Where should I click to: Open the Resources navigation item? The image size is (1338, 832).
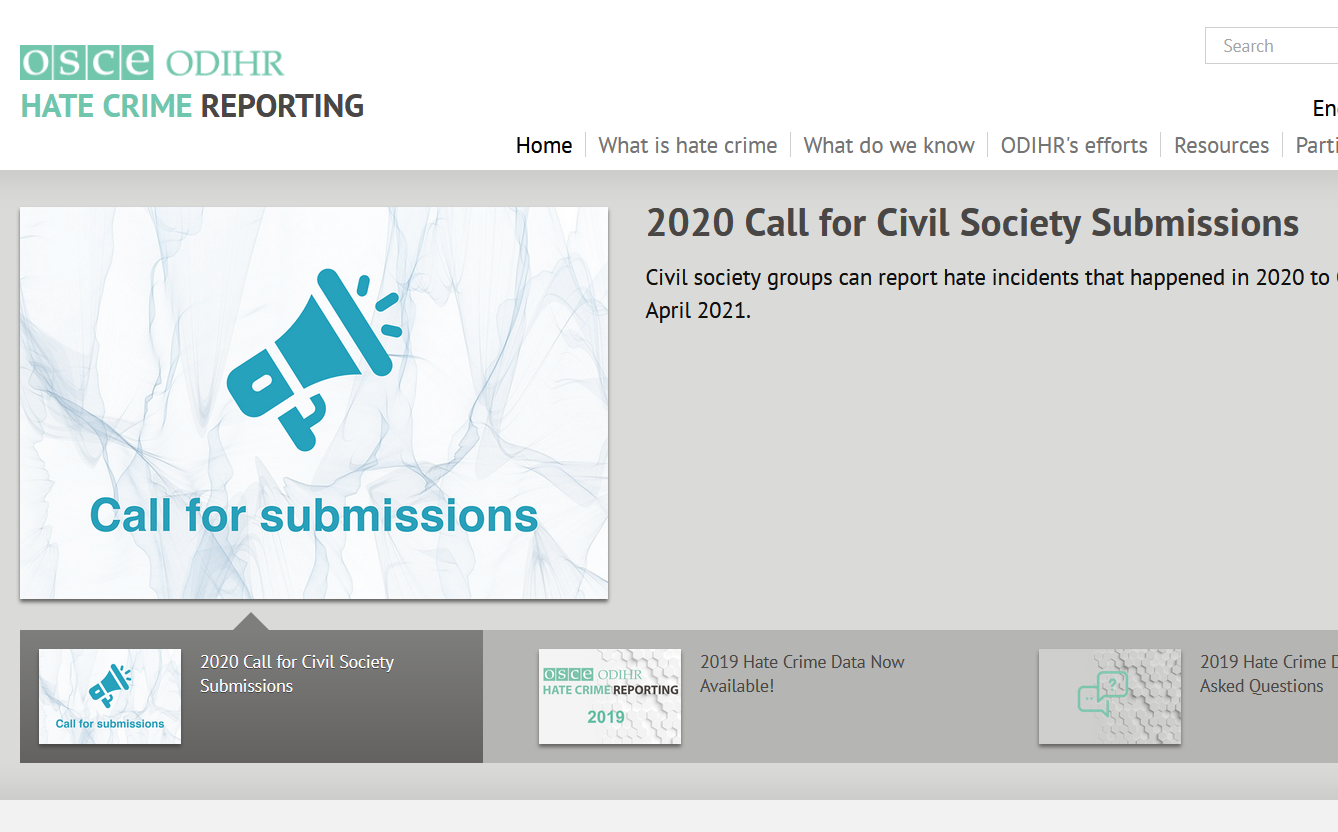(1221, 145)
